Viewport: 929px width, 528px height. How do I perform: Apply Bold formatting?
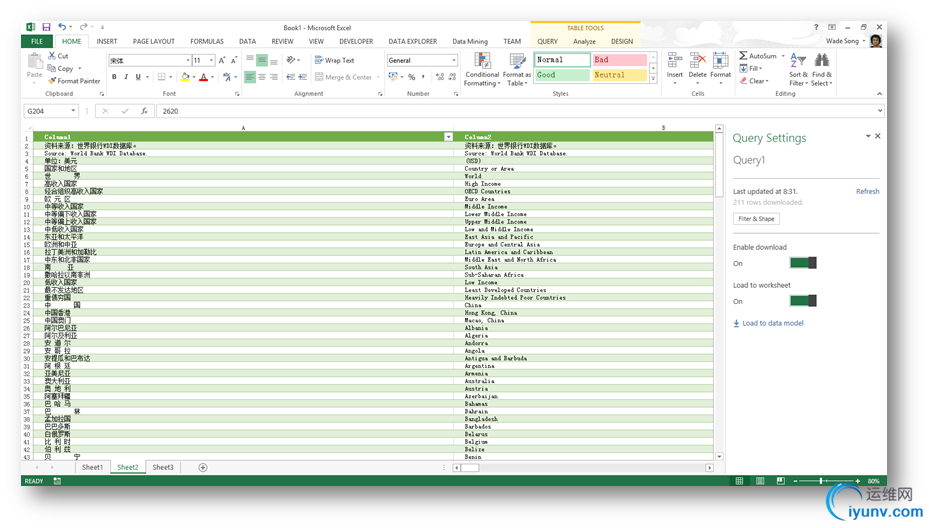coord(114,77)
